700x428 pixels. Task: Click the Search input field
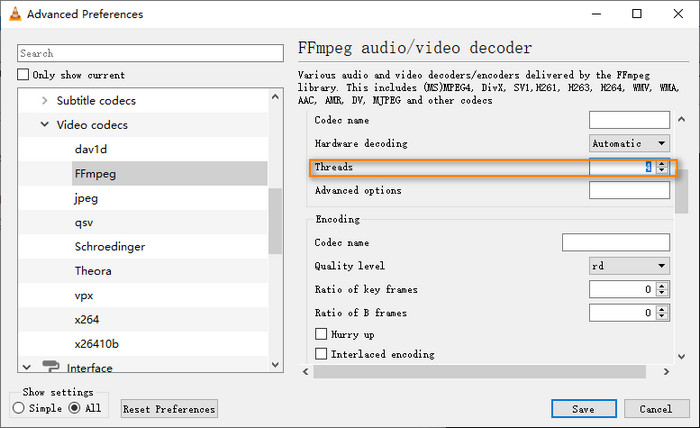(150, 53)
